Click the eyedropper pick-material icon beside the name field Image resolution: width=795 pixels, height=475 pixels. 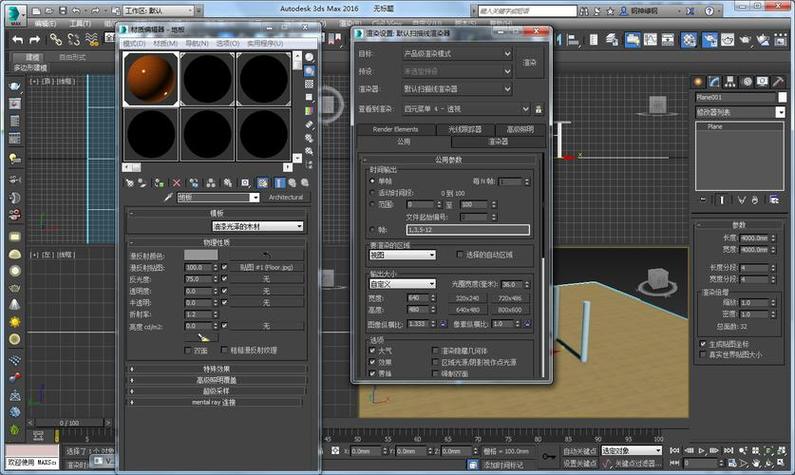tap(168, 197)
